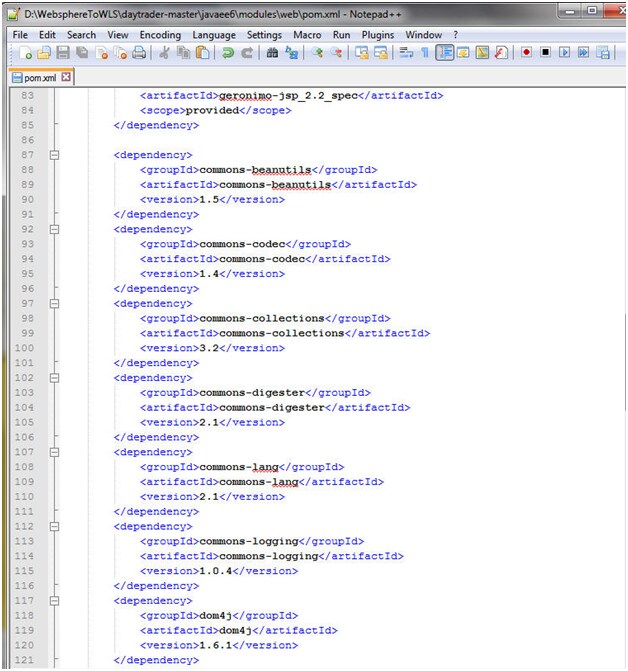
Task: Toggle Show All Characters pilcrow icon
Action: tap(424, 53)
